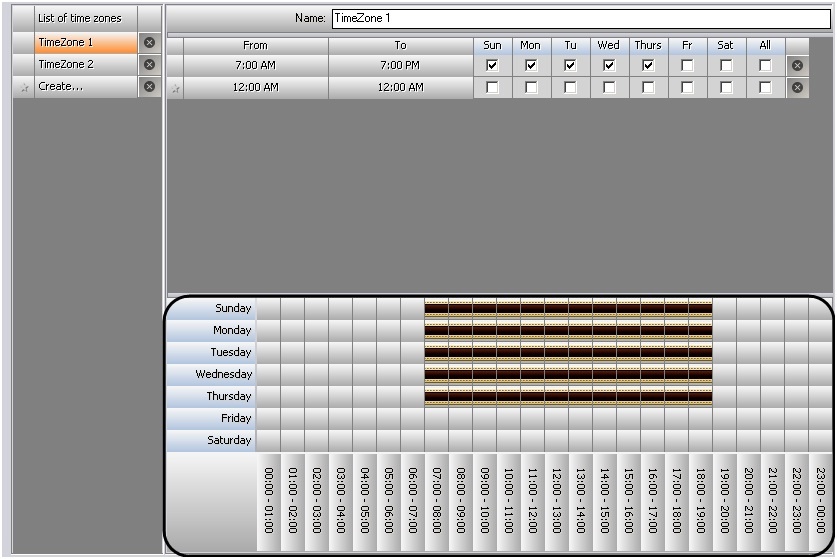Delete TimeZone 1 using its remove icon
The image size is (837, 559).
149,43
